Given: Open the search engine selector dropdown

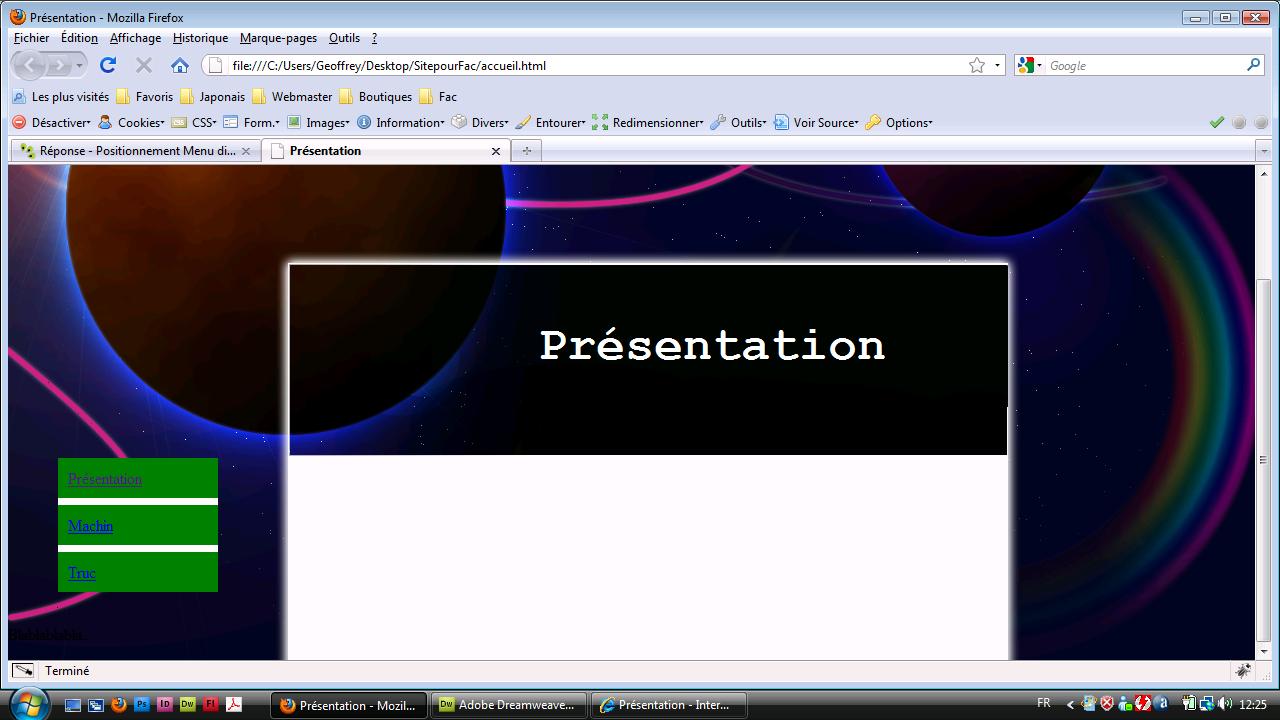Looking at the screenshot, I should (x=1029, y=65).
